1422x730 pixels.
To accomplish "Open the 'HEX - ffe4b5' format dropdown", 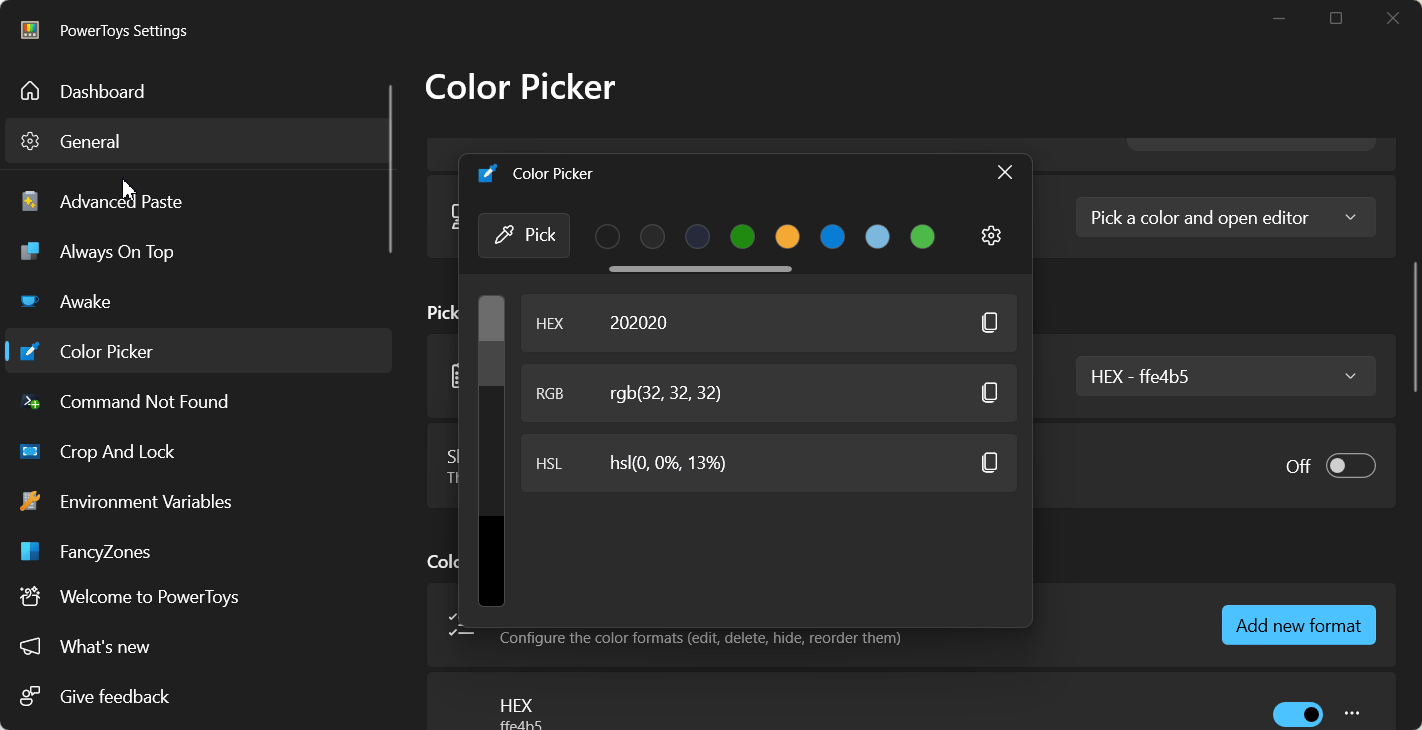I will coord(1225,376).
